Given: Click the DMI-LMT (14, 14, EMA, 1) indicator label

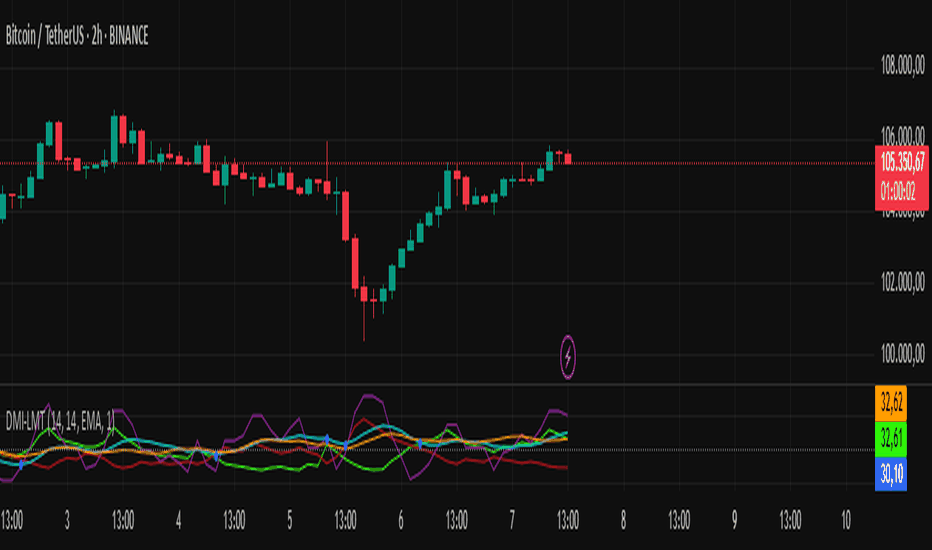Looking at the screenshot, I should coord(60,421).
